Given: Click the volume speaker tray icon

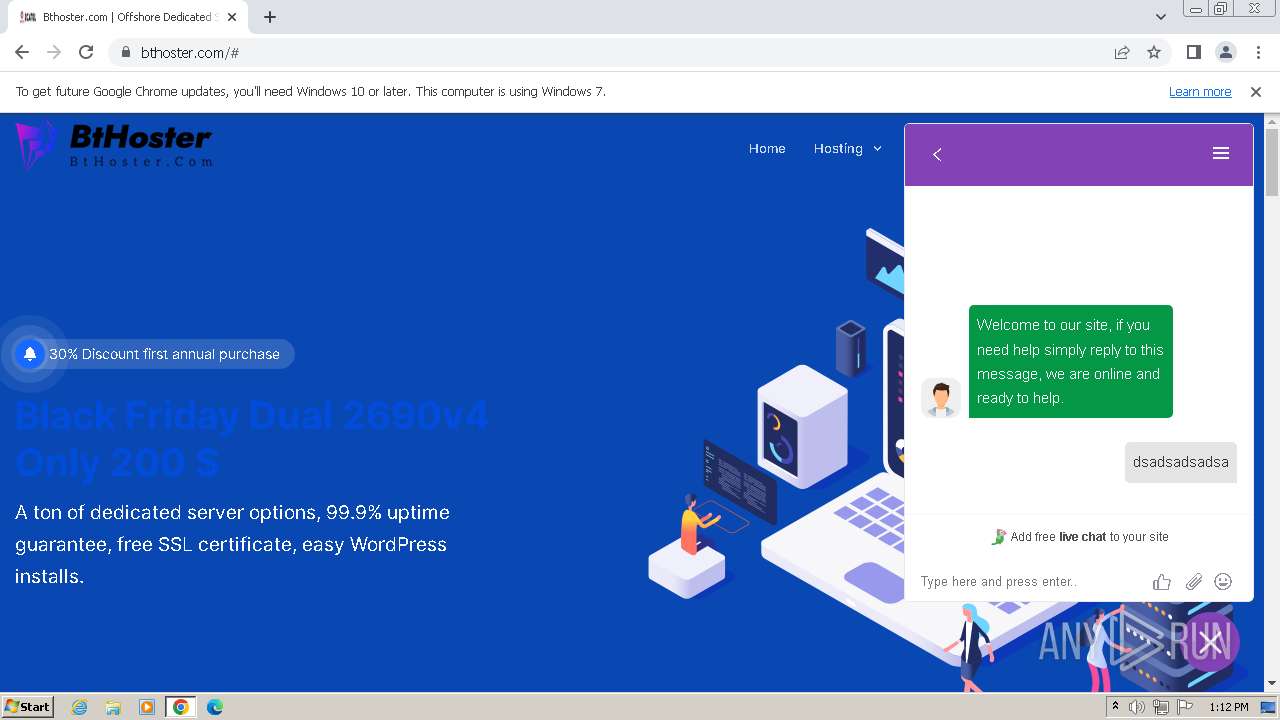Looking at the screenshot, I should pyautogui.click(x=1137, y=707).
